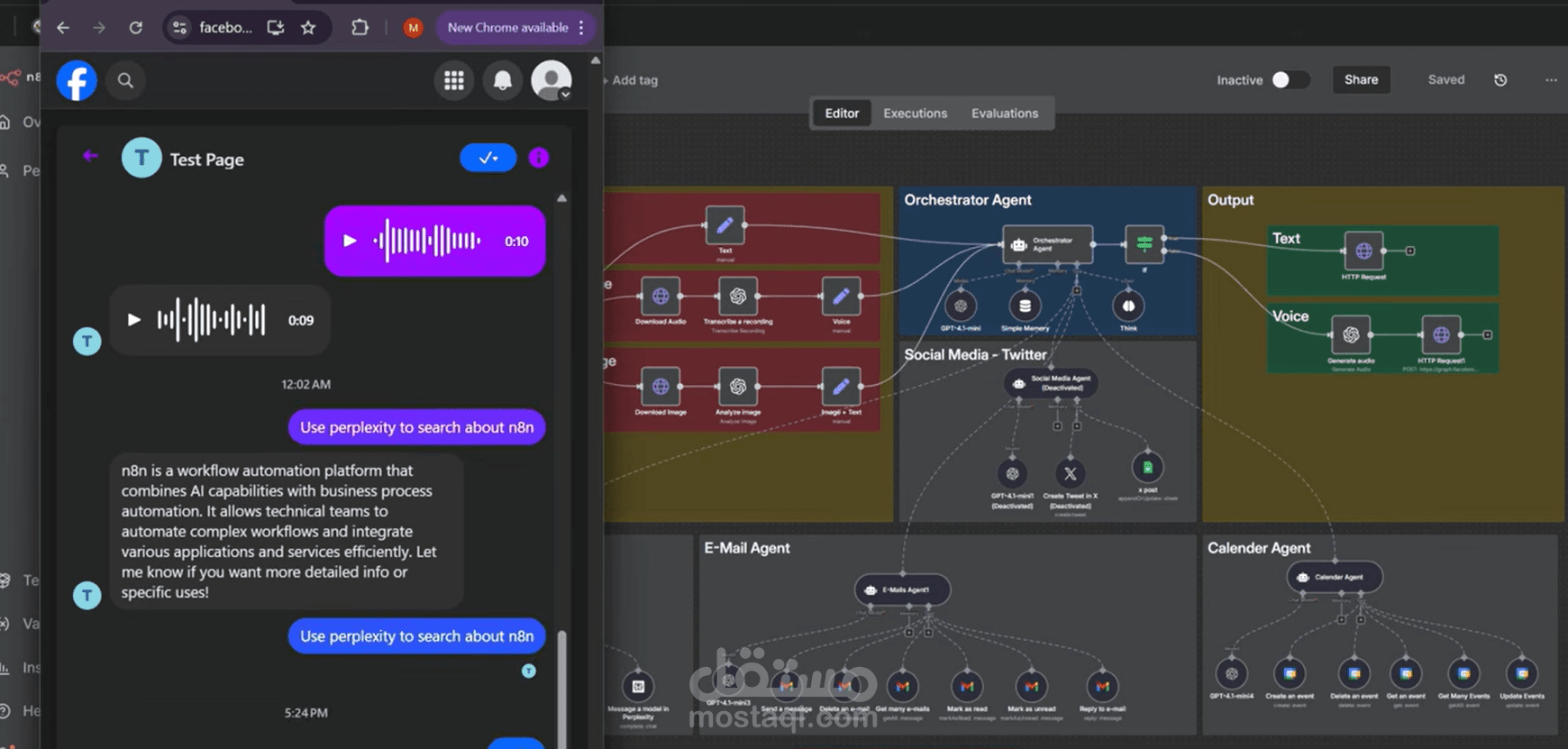The width and height of the screenshot is (1568, 749).
Task: Select the Delete an event calendar node
Action: [1354, 674]
